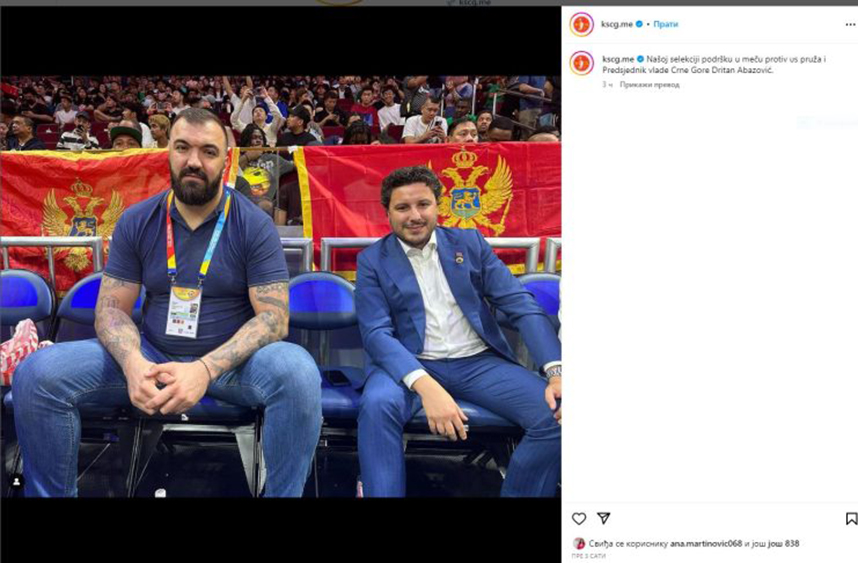Open ana.martinovic068 profile link
The height and width of the screenshot is (563, 858).
(706, 543)
